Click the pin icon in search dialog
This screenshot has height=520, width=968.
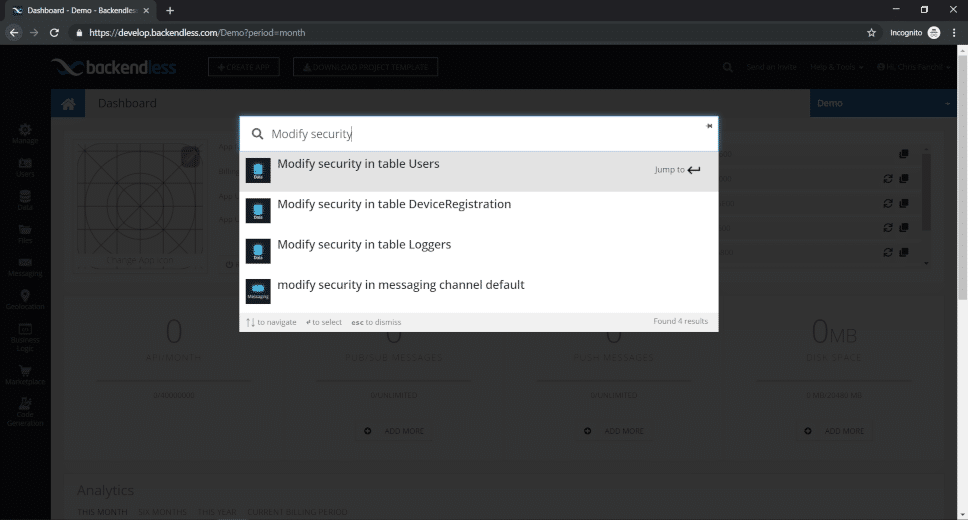pos(709,126)
